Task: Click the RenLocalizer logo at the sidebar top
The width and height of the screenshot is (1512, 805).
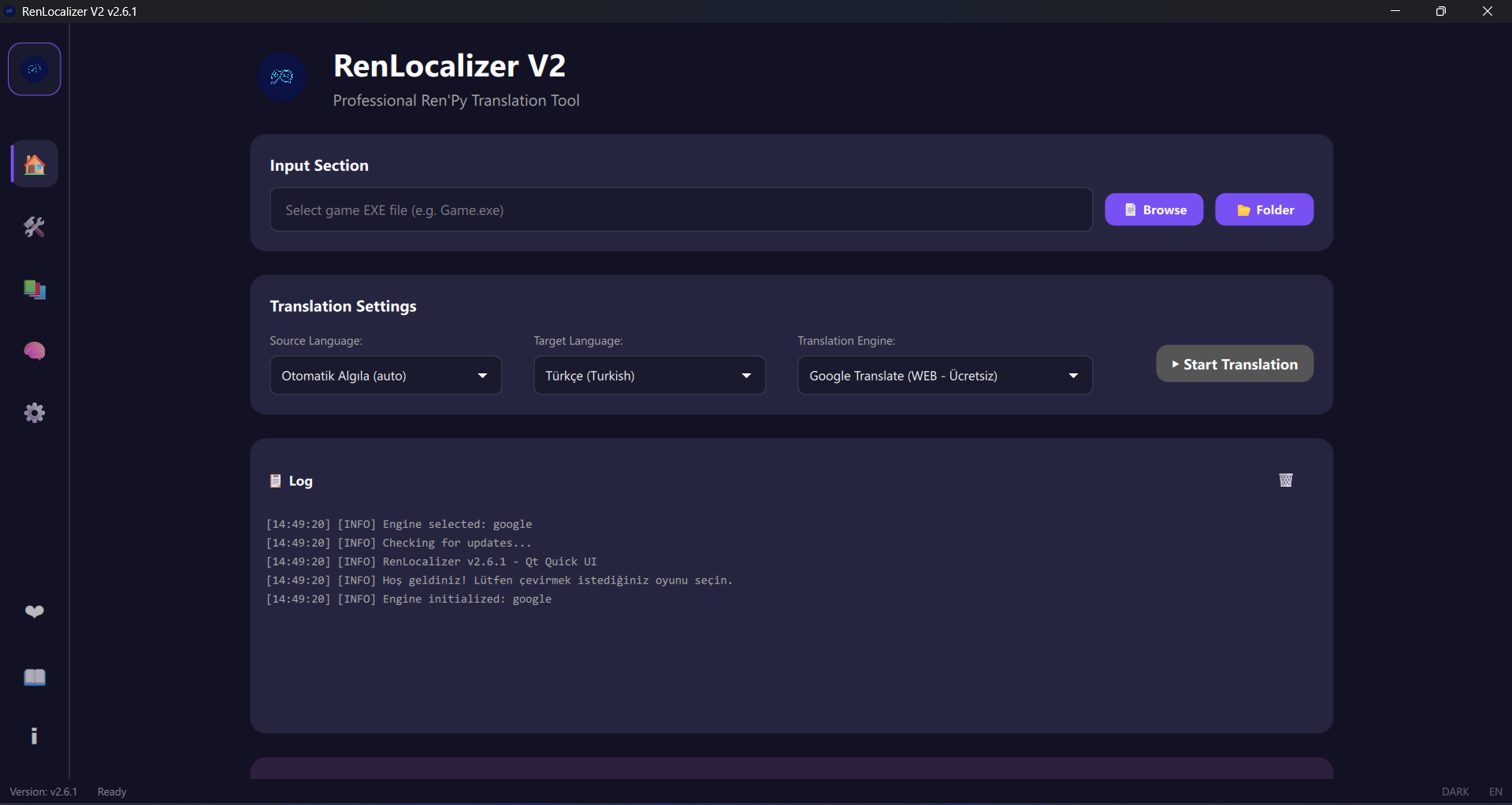Action: pos(35,69)
